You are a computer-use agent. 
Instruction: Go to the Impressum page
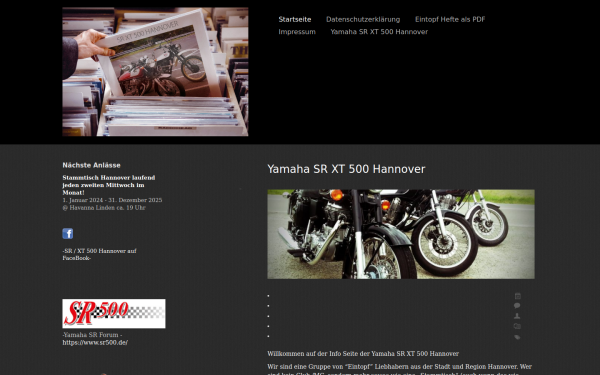[x=297, y=32]
